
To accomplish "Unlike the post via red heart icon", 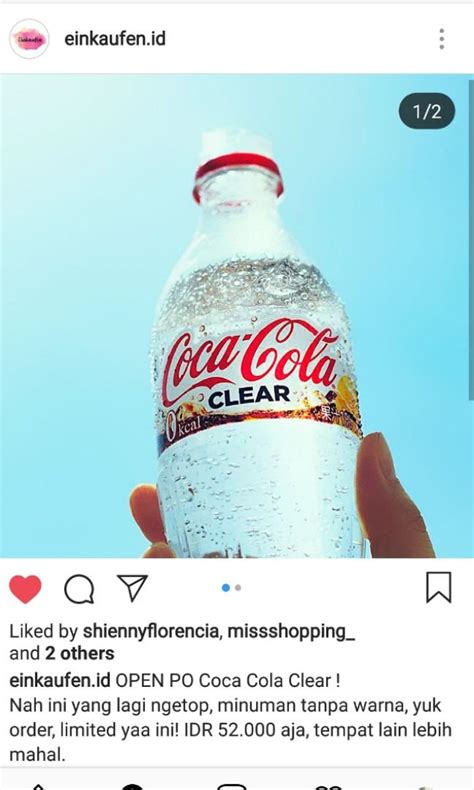I will (25, 588).
